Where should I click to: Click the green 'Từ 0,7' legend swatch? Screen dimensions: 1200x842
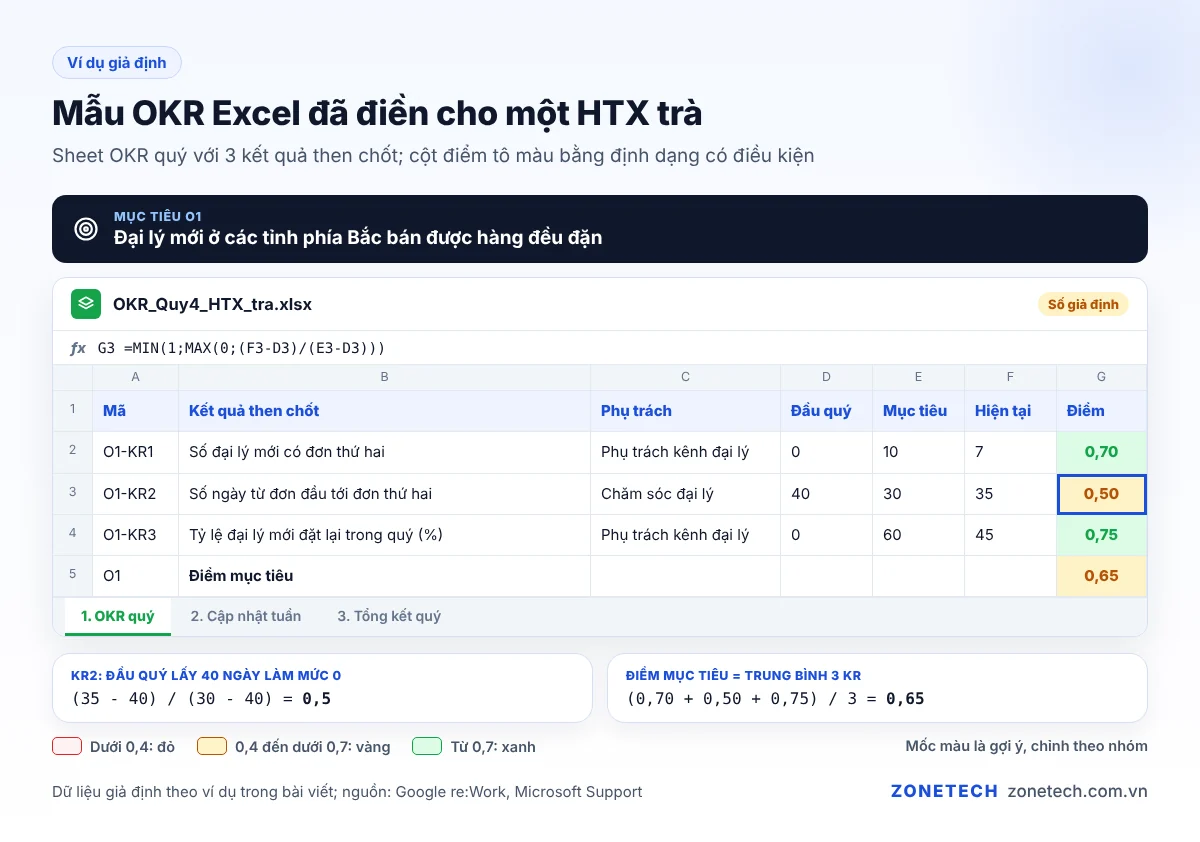[427, 746]
